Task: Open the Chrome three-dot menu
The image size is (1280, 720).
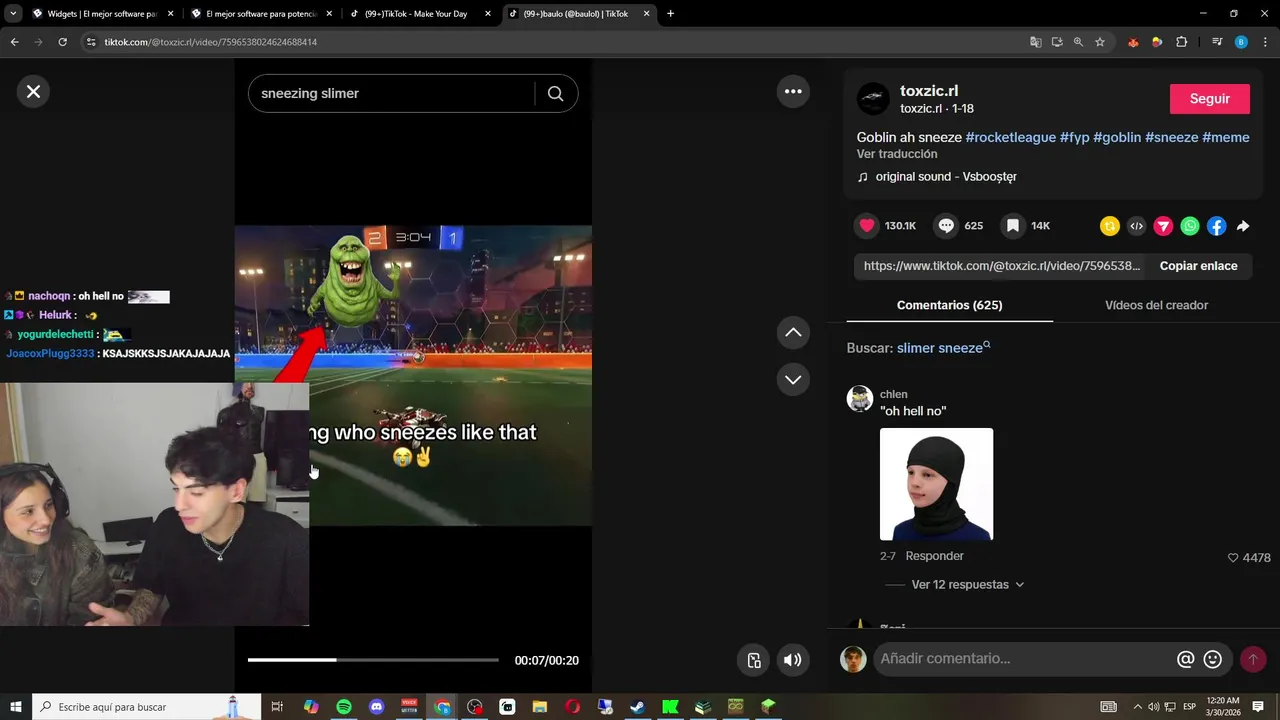Action: pyautogui.click(x=1264, y=42)
